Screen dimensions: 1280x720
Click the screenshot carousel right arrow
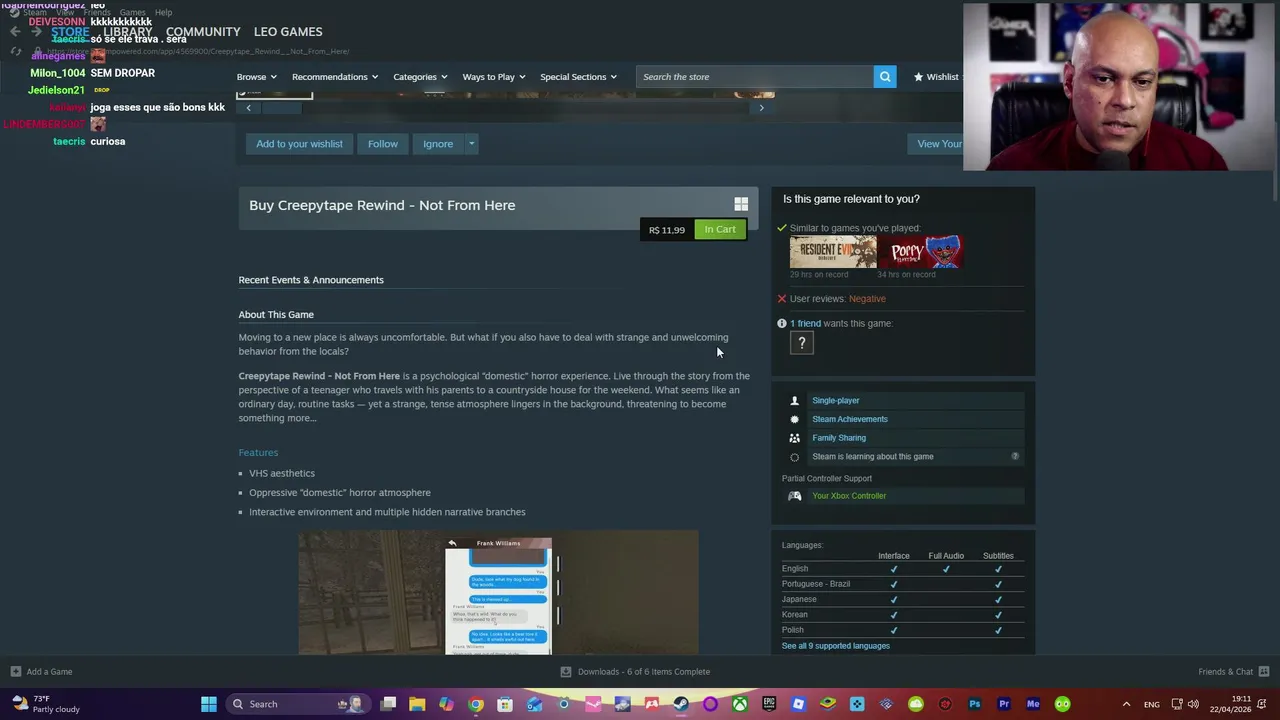(761, 107)
